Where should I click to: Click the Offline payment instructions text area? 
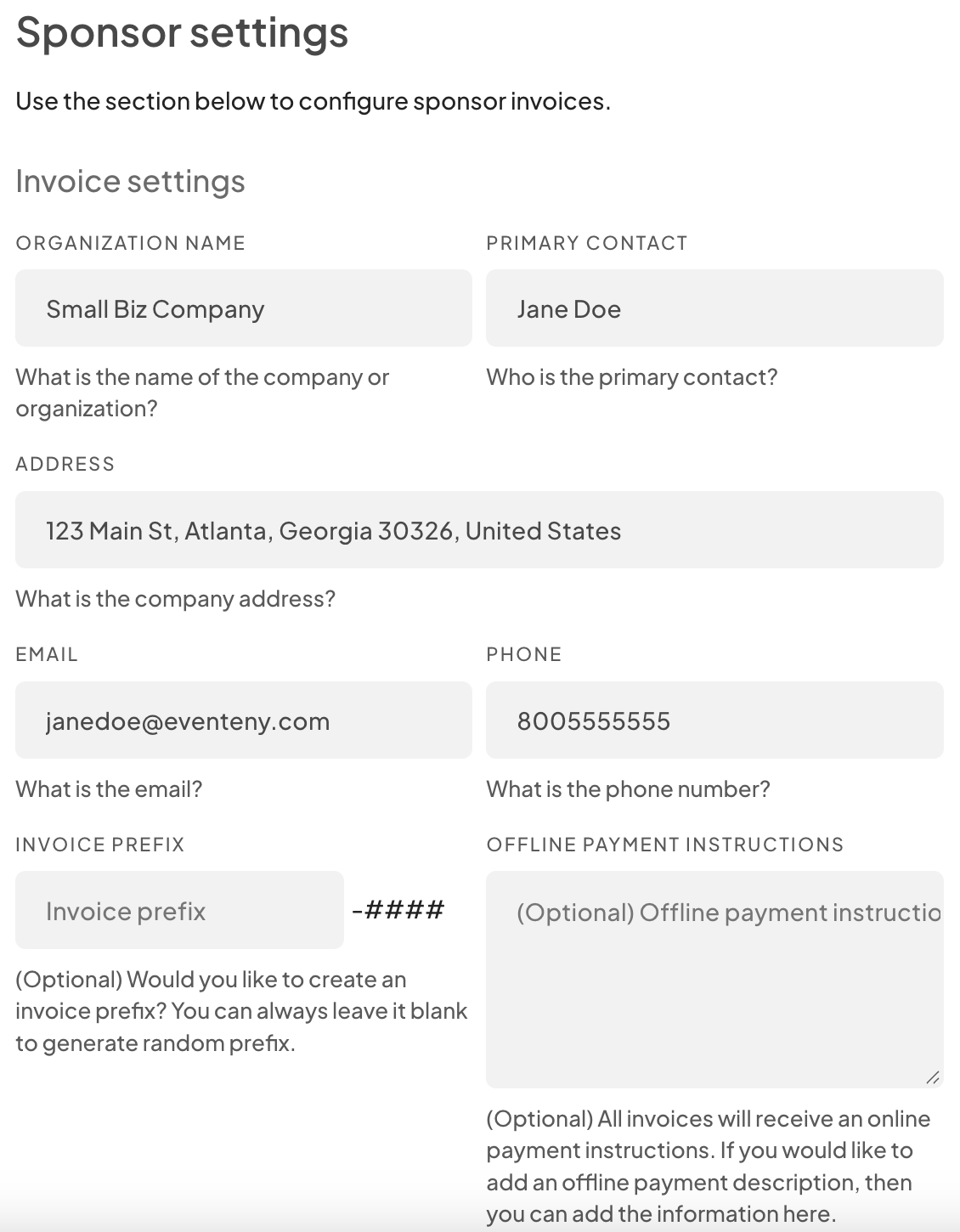click(x=714, y=979)
